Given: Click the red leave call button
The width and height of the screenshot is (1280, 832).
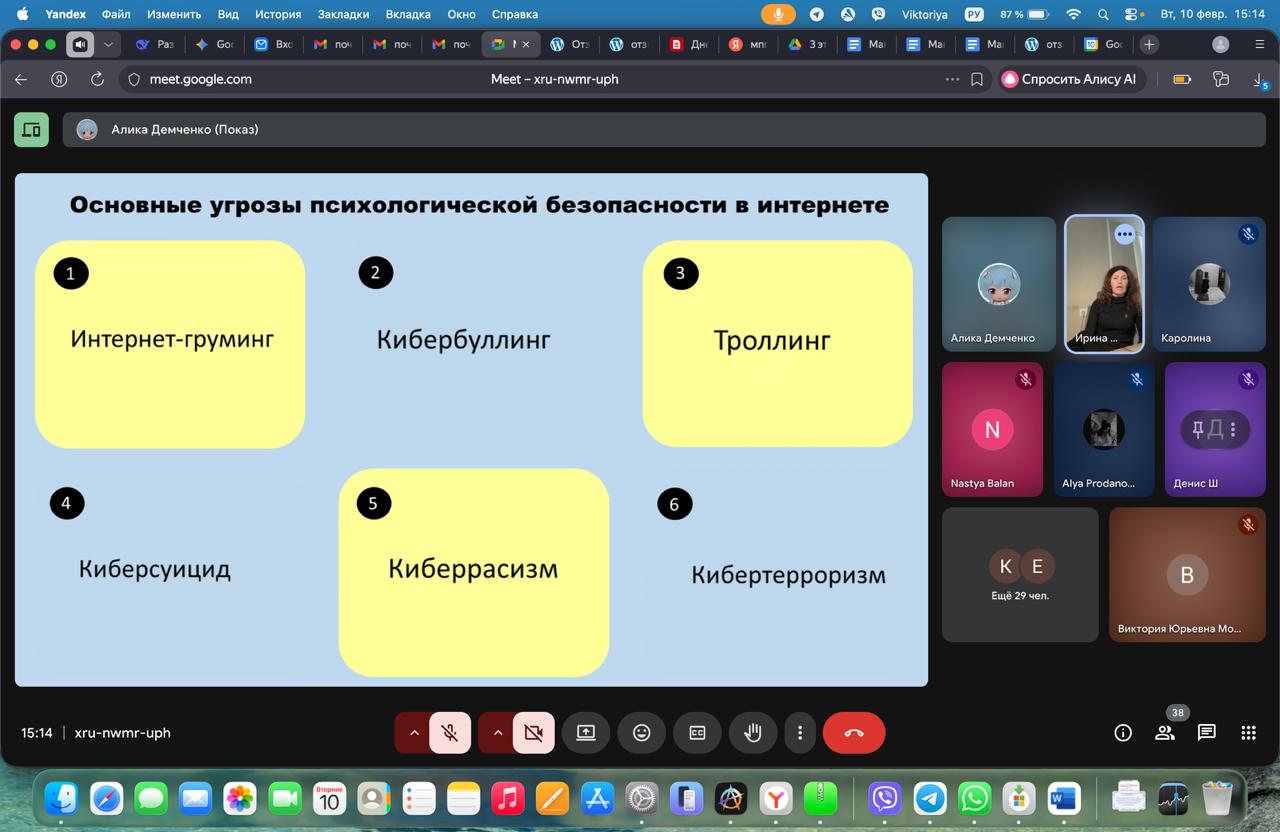Looking at the screenshot, I should tap(853, 733).
